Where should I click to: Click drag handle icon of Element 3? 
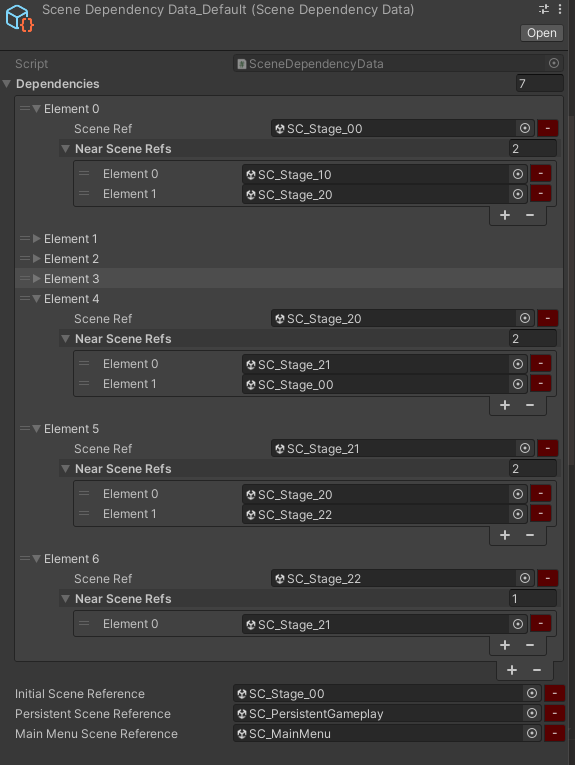click(x=25, y=279)
